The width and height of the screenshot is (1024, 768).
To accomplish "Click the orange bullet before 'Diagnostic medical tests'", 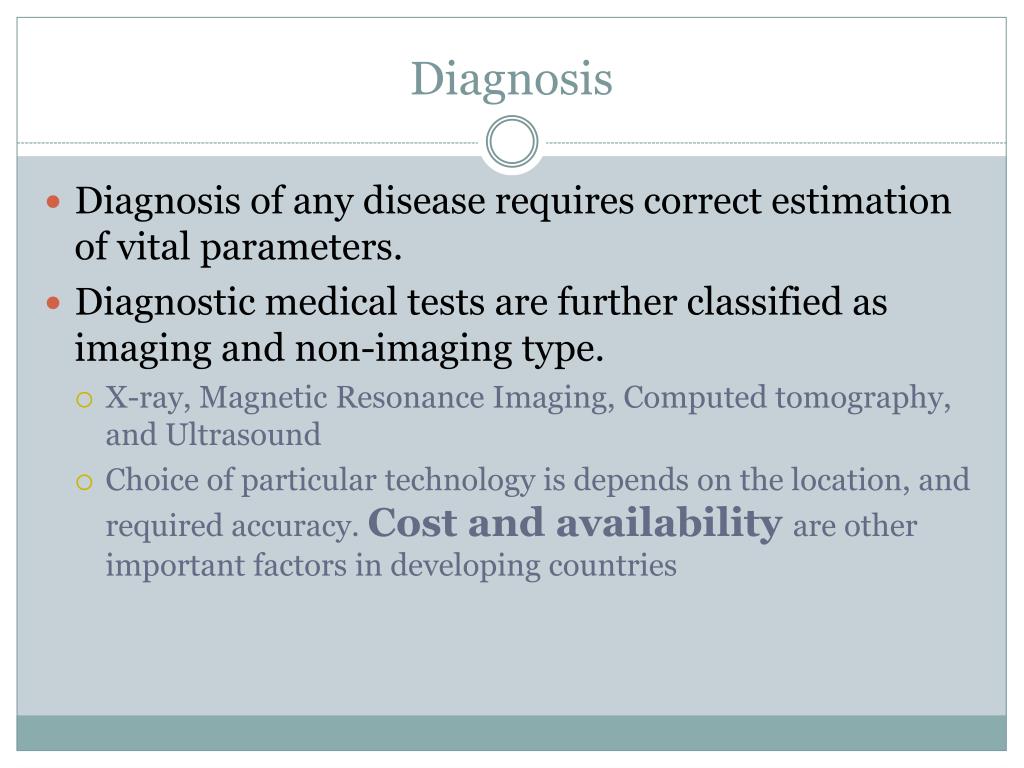I will (x=54, y=303).
